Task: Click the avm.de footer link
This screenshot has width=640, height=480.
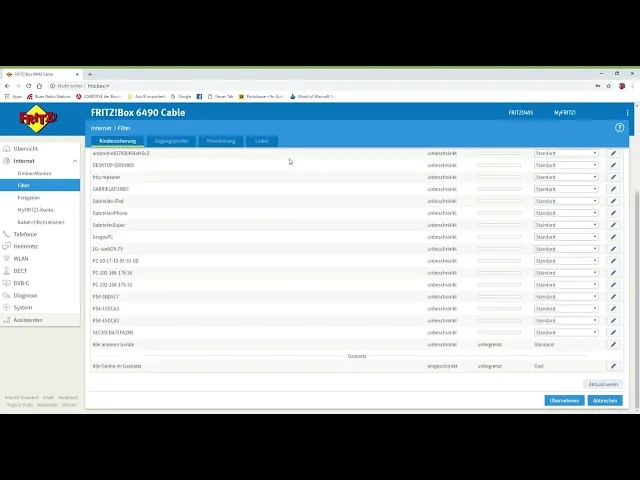Action: coord(69,405)
